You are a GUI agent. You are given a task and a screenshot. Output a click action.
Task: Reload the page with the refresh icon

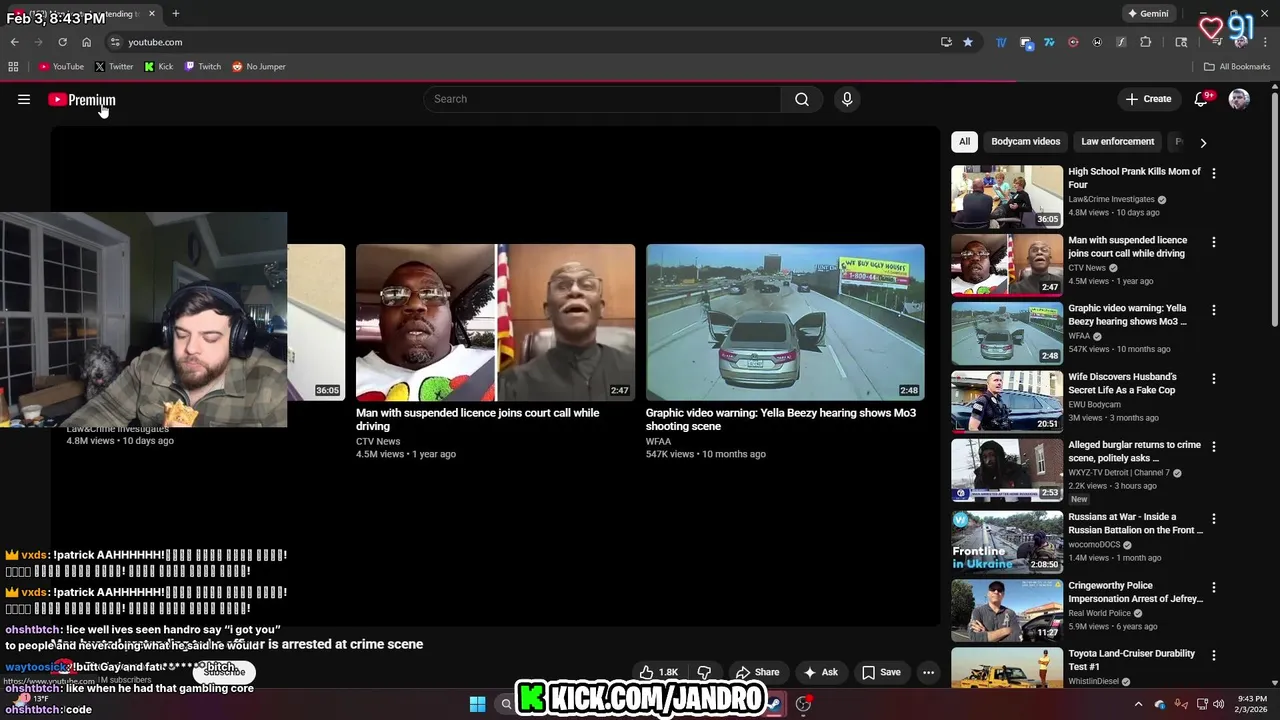[x=62, y=42]
